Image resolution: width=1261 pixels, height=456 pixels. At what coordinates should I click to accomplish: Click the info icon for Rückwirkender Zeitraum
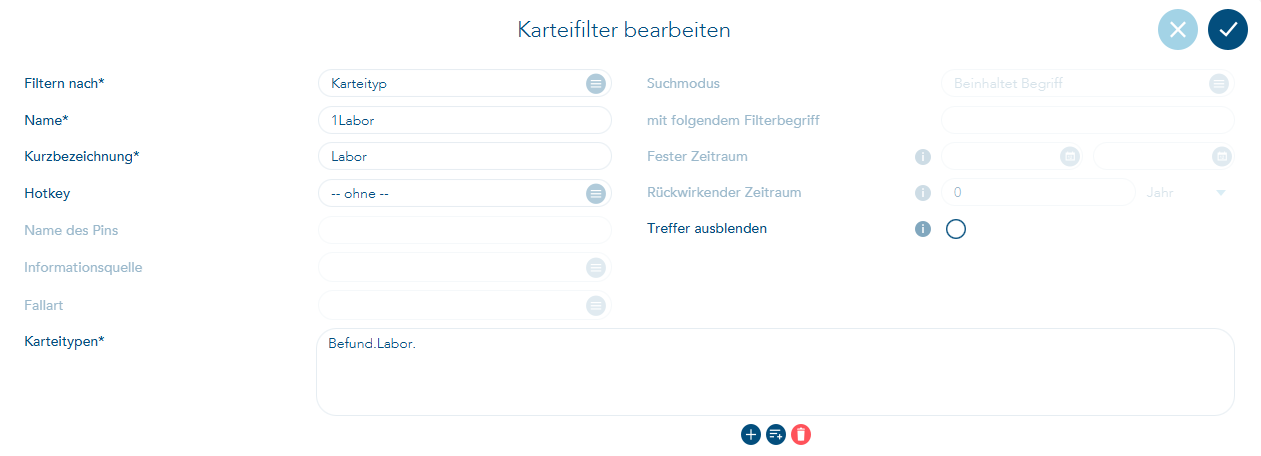[x=923, y=193]
